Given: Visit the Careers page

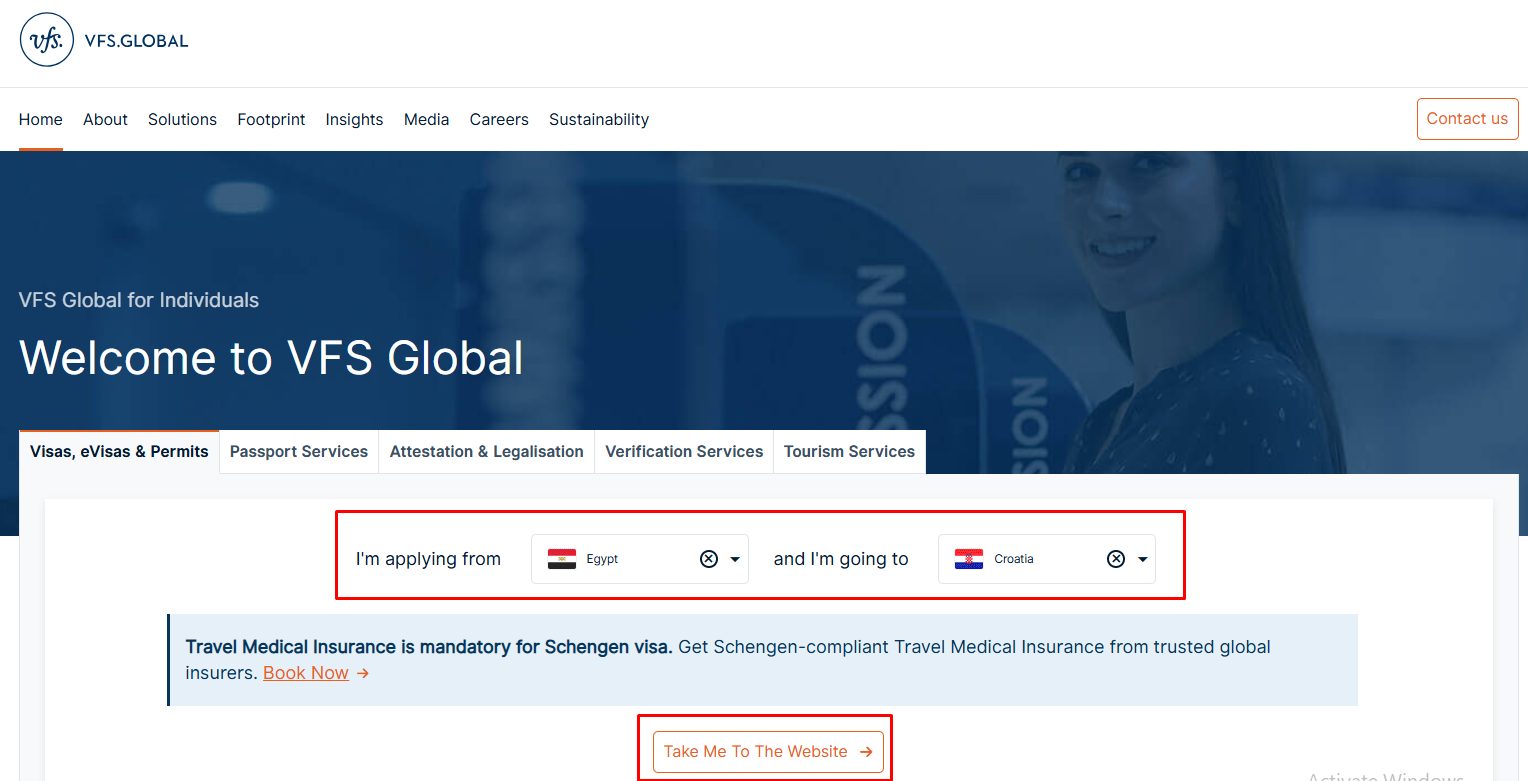Looking at the screenshot, I should tap(499, 119).
